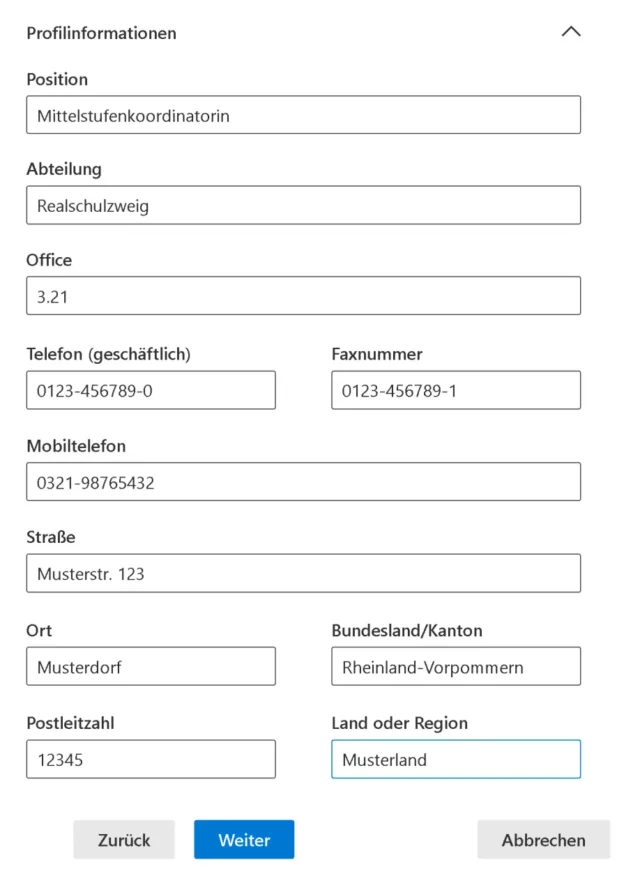Select the Ort field containing Musterdorf

coord(151,666)
